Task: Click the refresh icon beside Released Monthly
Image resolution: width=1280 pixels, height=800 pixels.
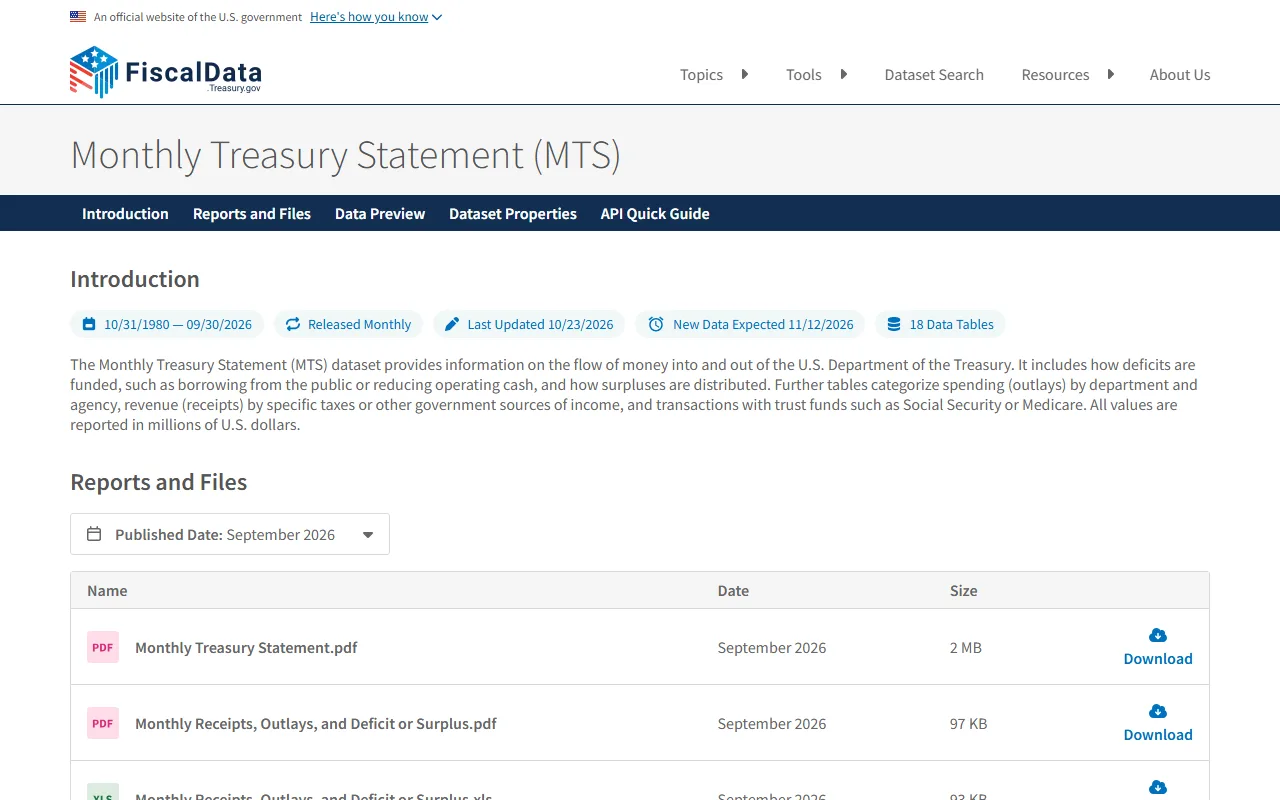Action: tap(293, 324)
